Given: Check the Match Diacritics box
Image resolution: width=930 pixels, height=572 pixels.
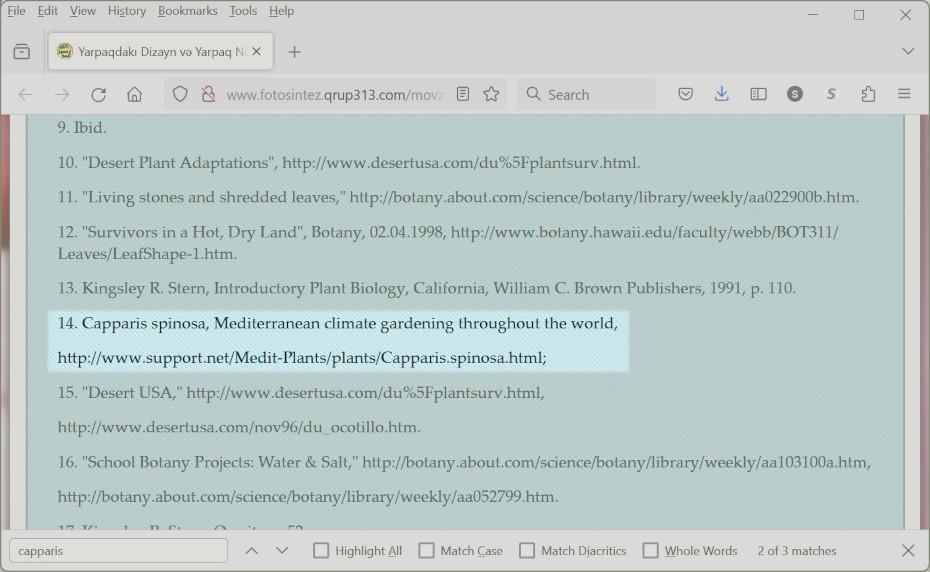Looking at the screenshot, I should 527,551.
